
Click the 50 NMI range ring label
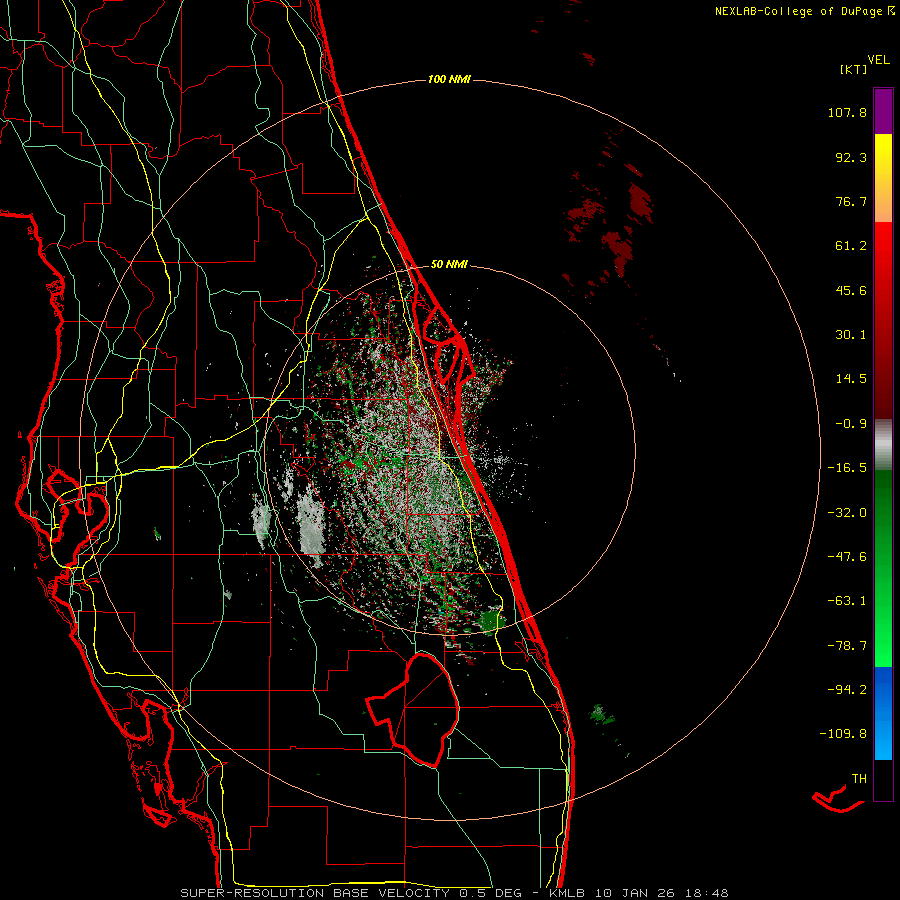pos(449,265)
